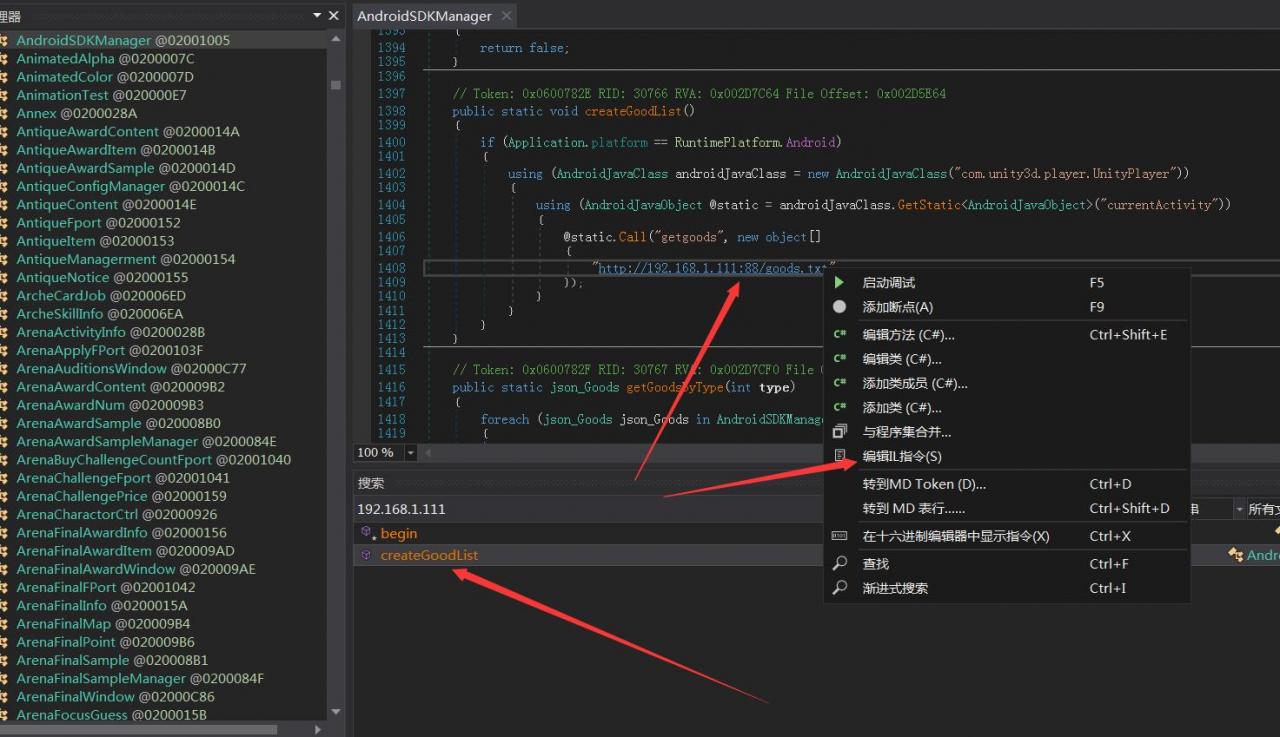Click the 搜索 panel title
Viewport: 1280px width, 737px height.
[x=371, y=483]
